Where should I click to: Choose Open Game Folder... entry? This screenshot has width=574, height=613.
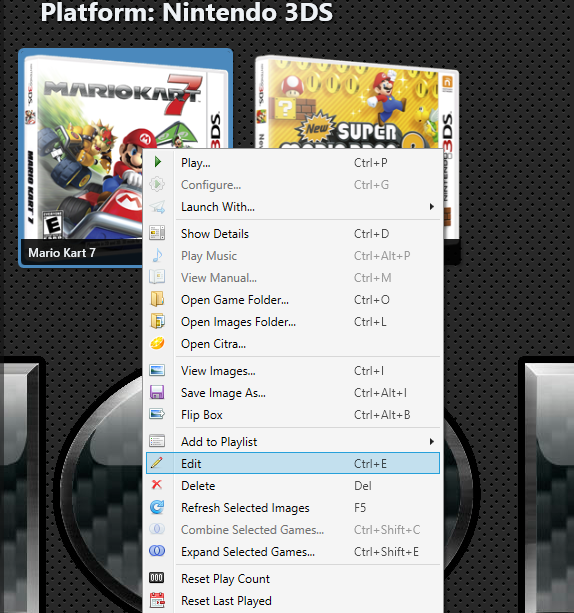point(293,300)
